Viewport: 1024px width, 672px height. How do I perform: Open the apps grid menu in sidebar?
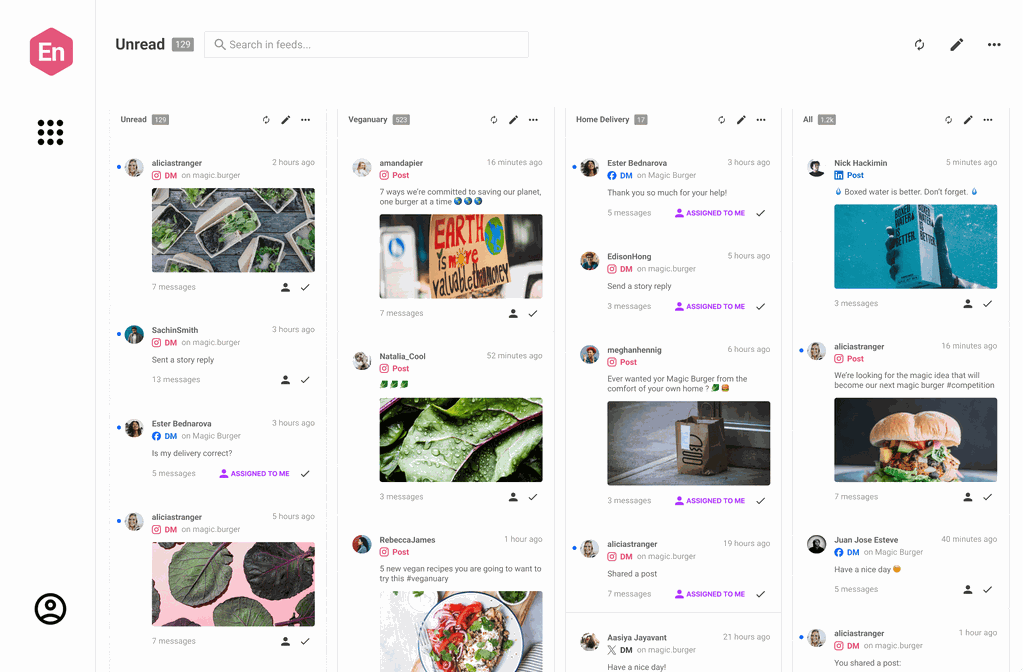[x=50, y=132]
